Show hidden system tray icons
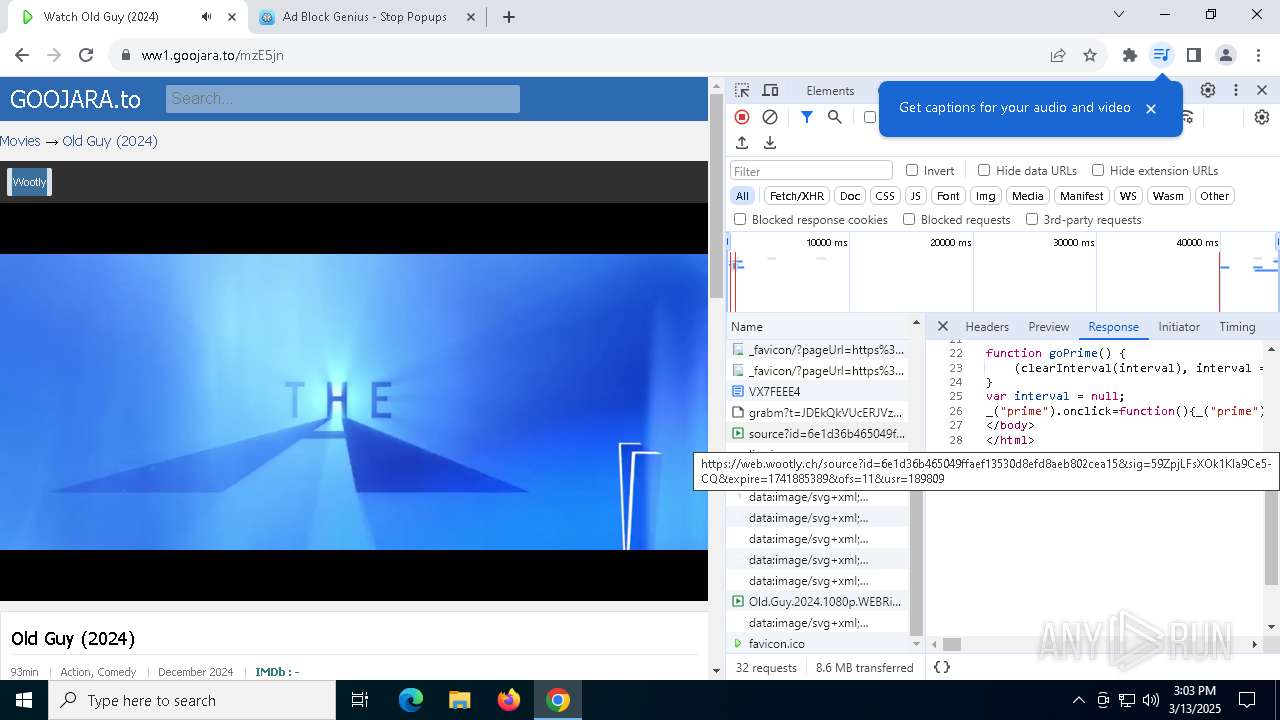The width and height of the screenshot is (1280, 720). pos(1078,700)
